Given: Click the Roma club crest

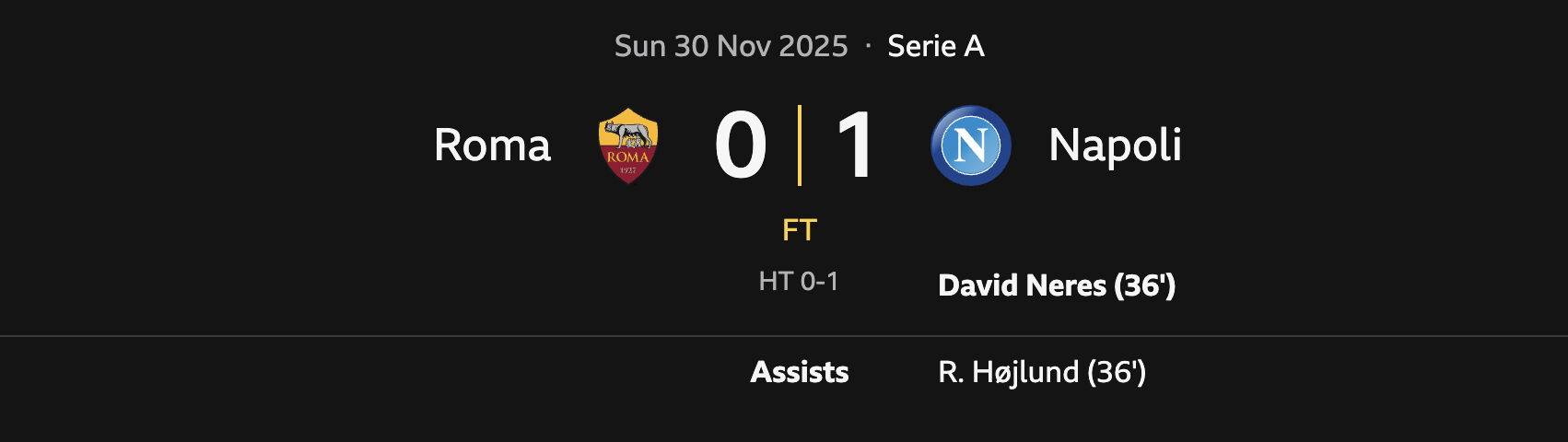Looking at the screenshot, I should point(628,145).
